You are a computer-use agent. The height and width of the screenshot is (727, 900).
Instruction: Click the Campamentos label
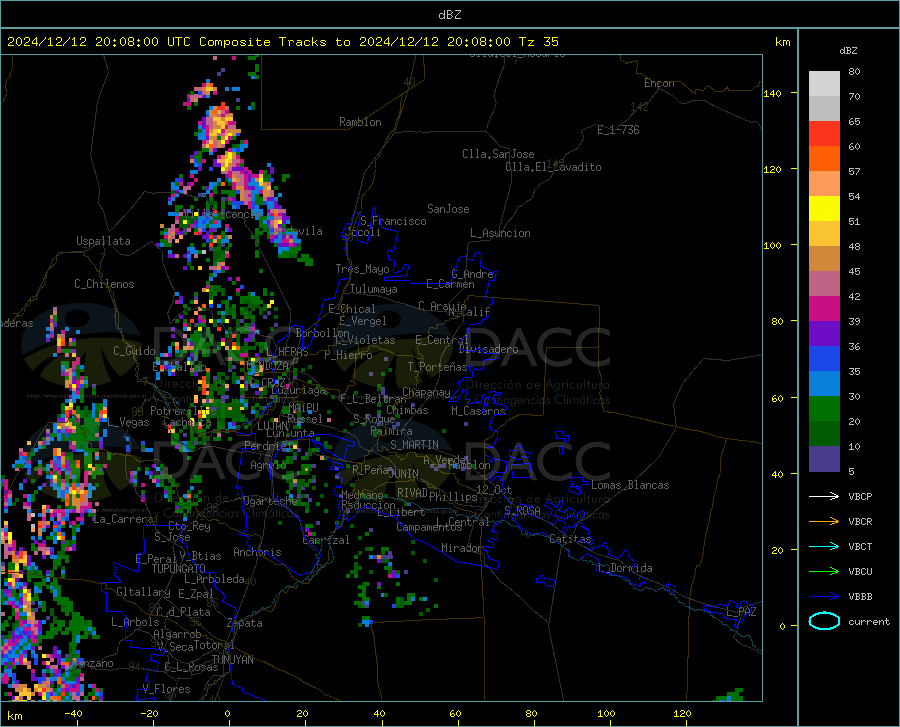pos(429,527)
